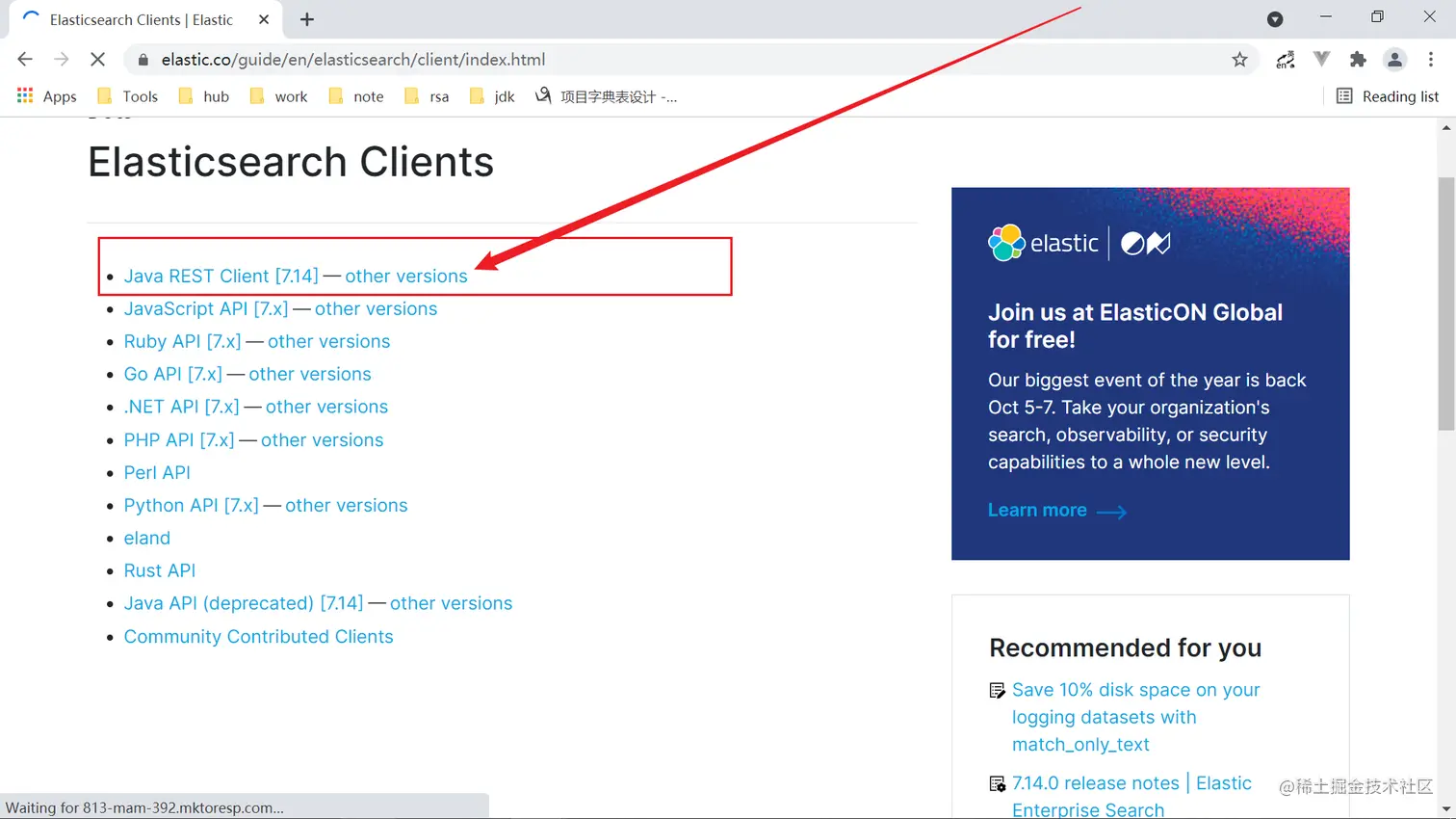Screen dimensions: 1456x819
Task: Bookmark this page with the star icon
Action: tap(1239, 60)
